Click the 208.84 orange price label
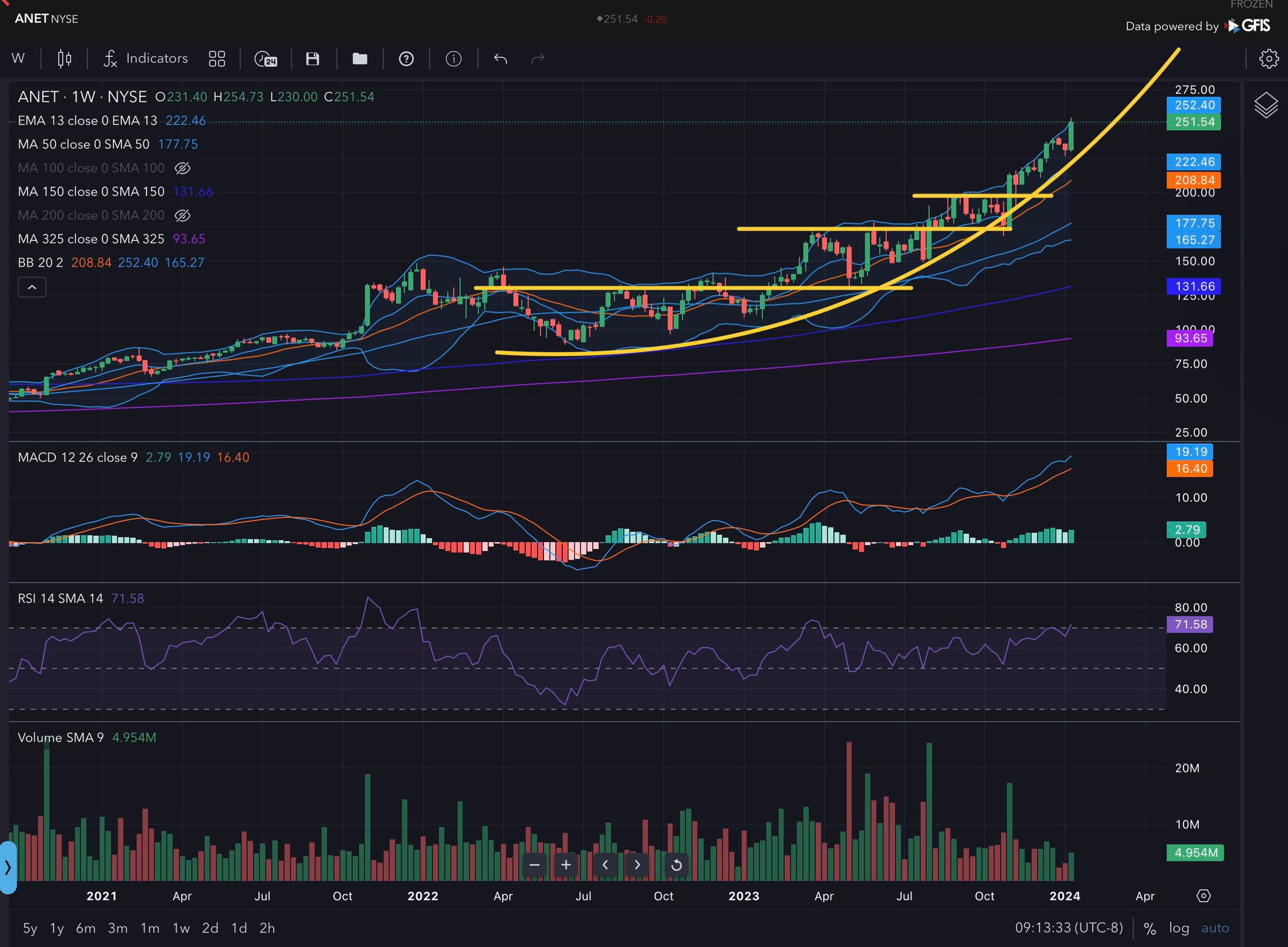 1194,180
